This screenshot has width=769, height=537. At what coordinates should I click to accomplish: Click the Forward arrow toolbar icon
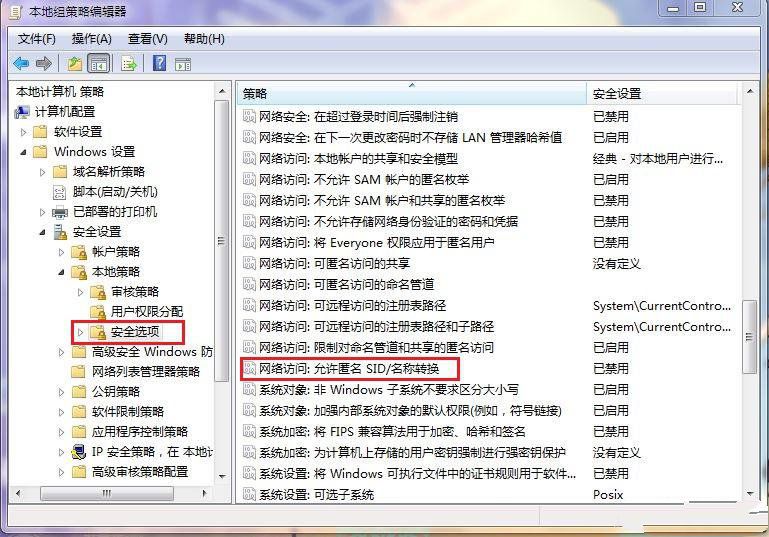coord(44,63)
